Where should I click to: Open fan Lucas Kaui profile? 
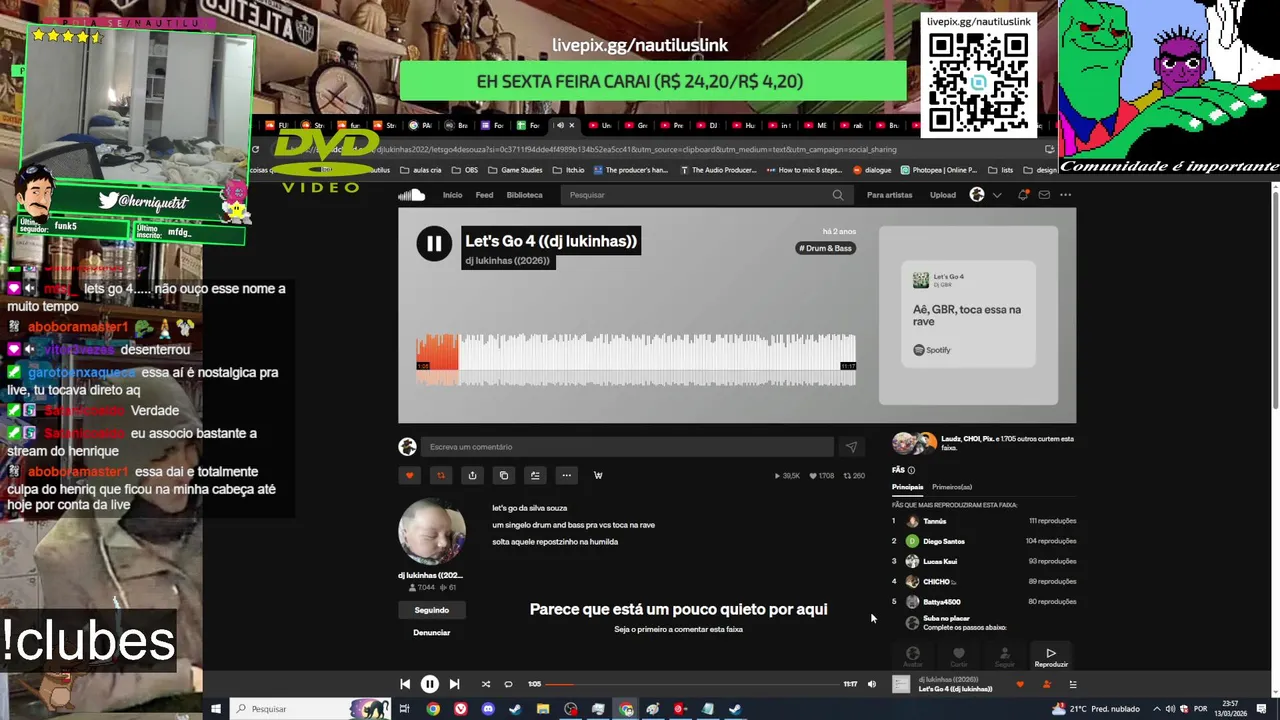[x=940, y=561]
